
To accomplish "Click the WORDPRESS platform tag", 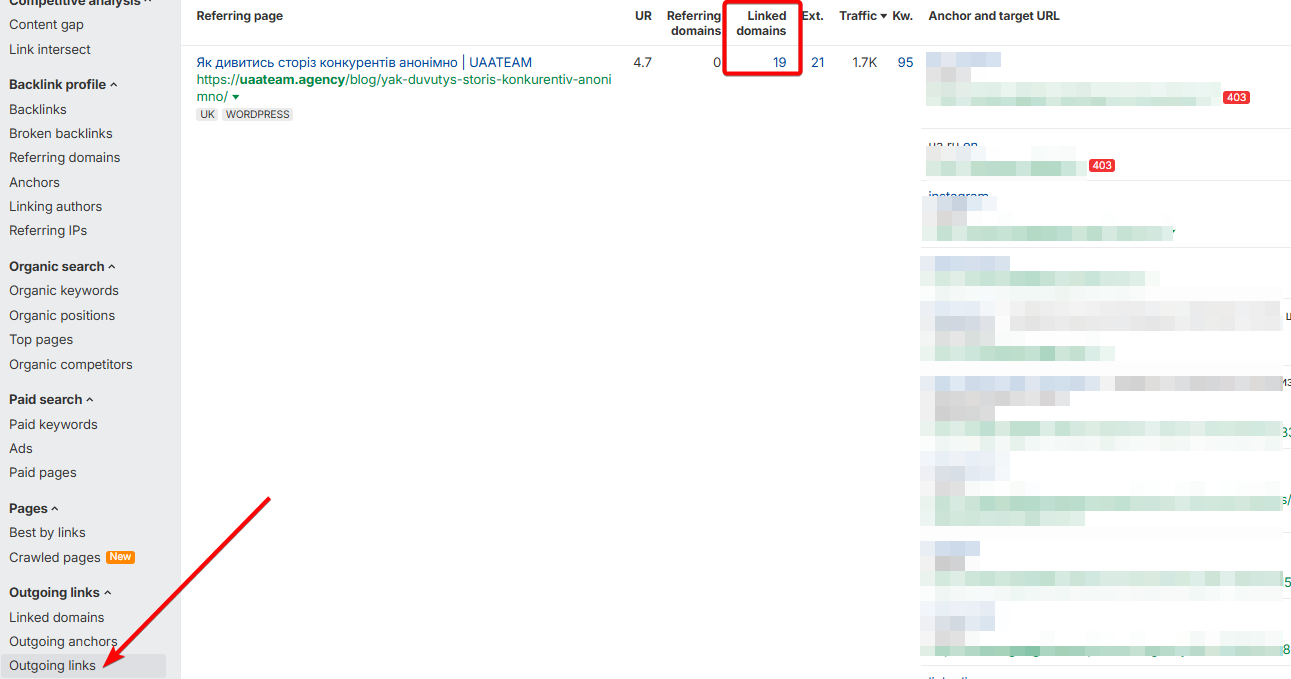I will pyautogui.click(x=257, y=115).
